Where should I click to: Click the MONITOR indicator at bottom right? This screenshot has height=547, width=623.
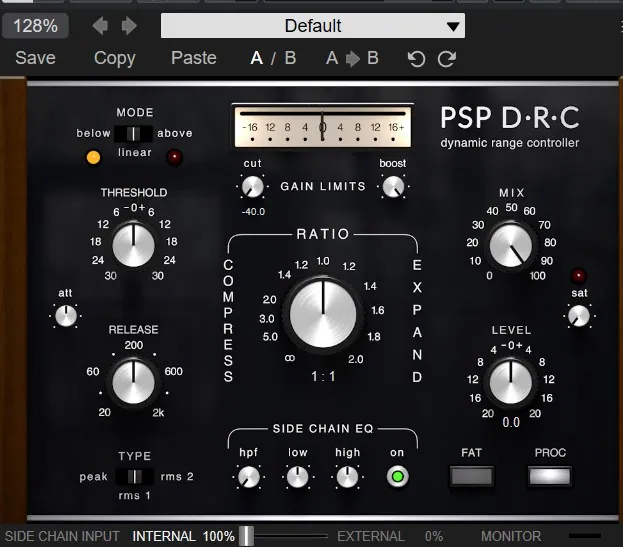click(x=584, y=536)
